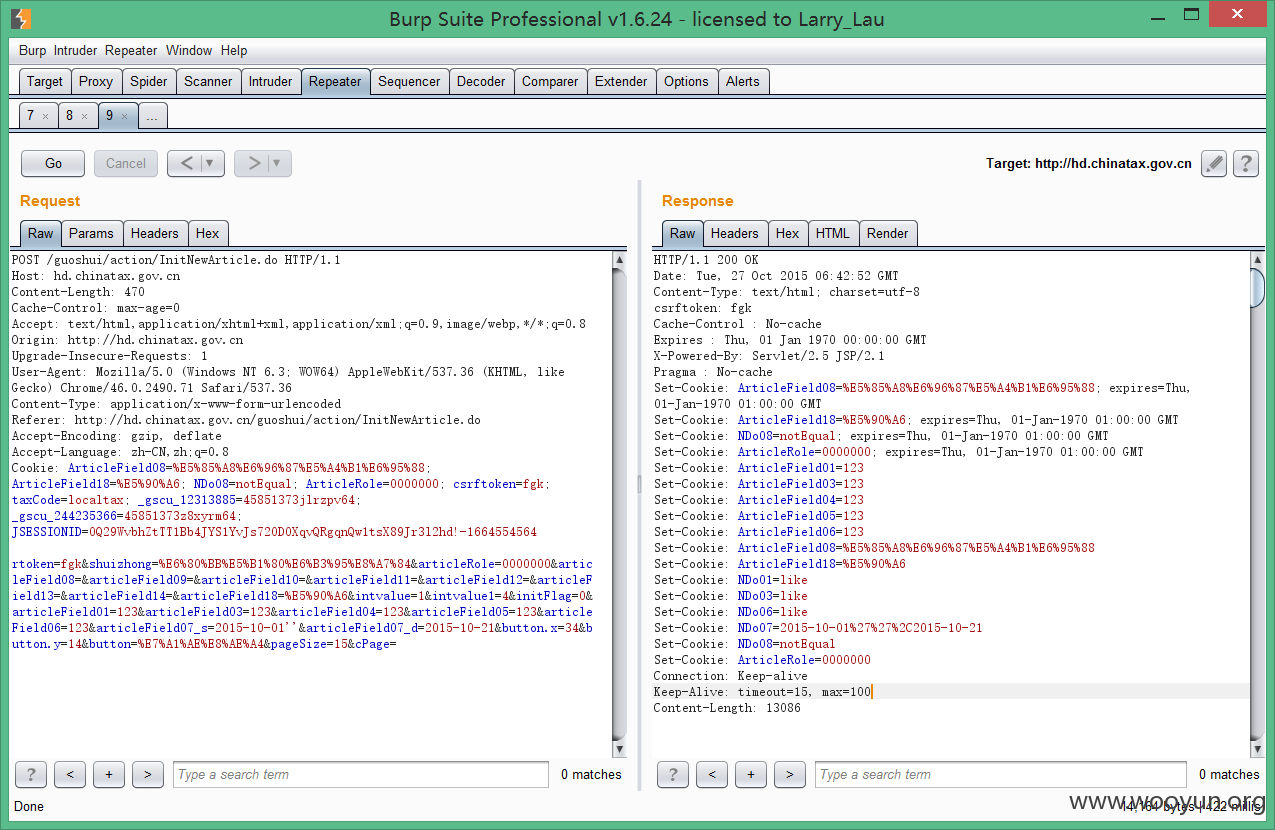Click the Cancel button
Viewport: 1275px width, 830px height.
point(126,163)
